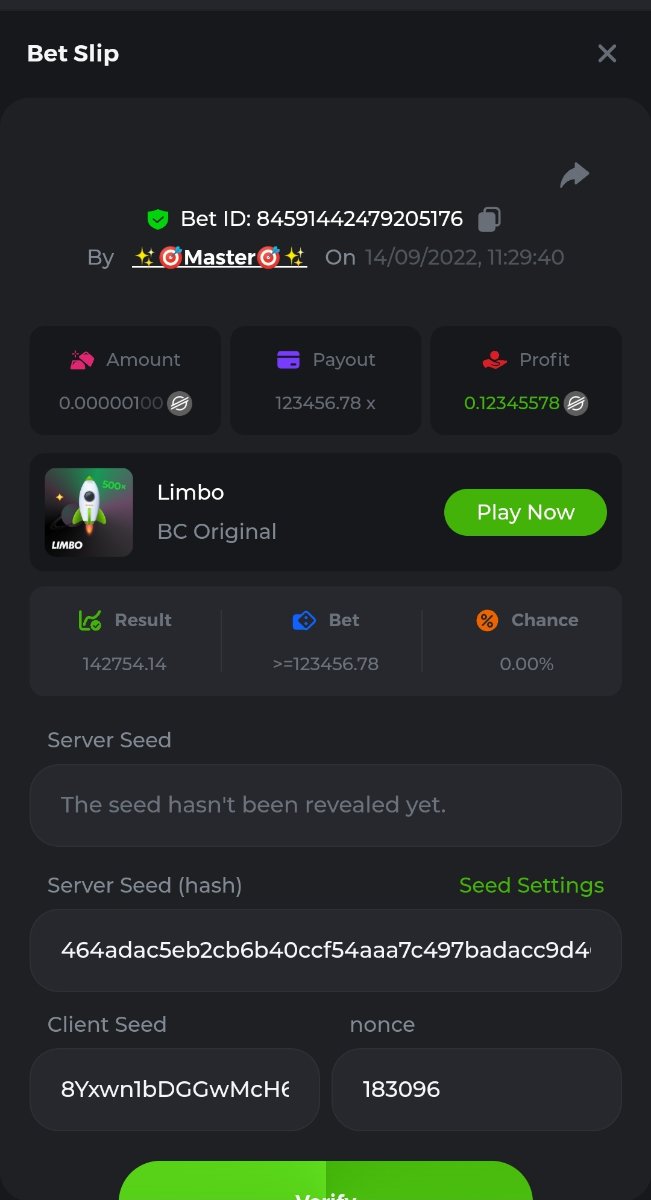Viewport: 651px width, 1200px height.
Task: Click the Amount coin currency icon
Action: coord(180,404)
